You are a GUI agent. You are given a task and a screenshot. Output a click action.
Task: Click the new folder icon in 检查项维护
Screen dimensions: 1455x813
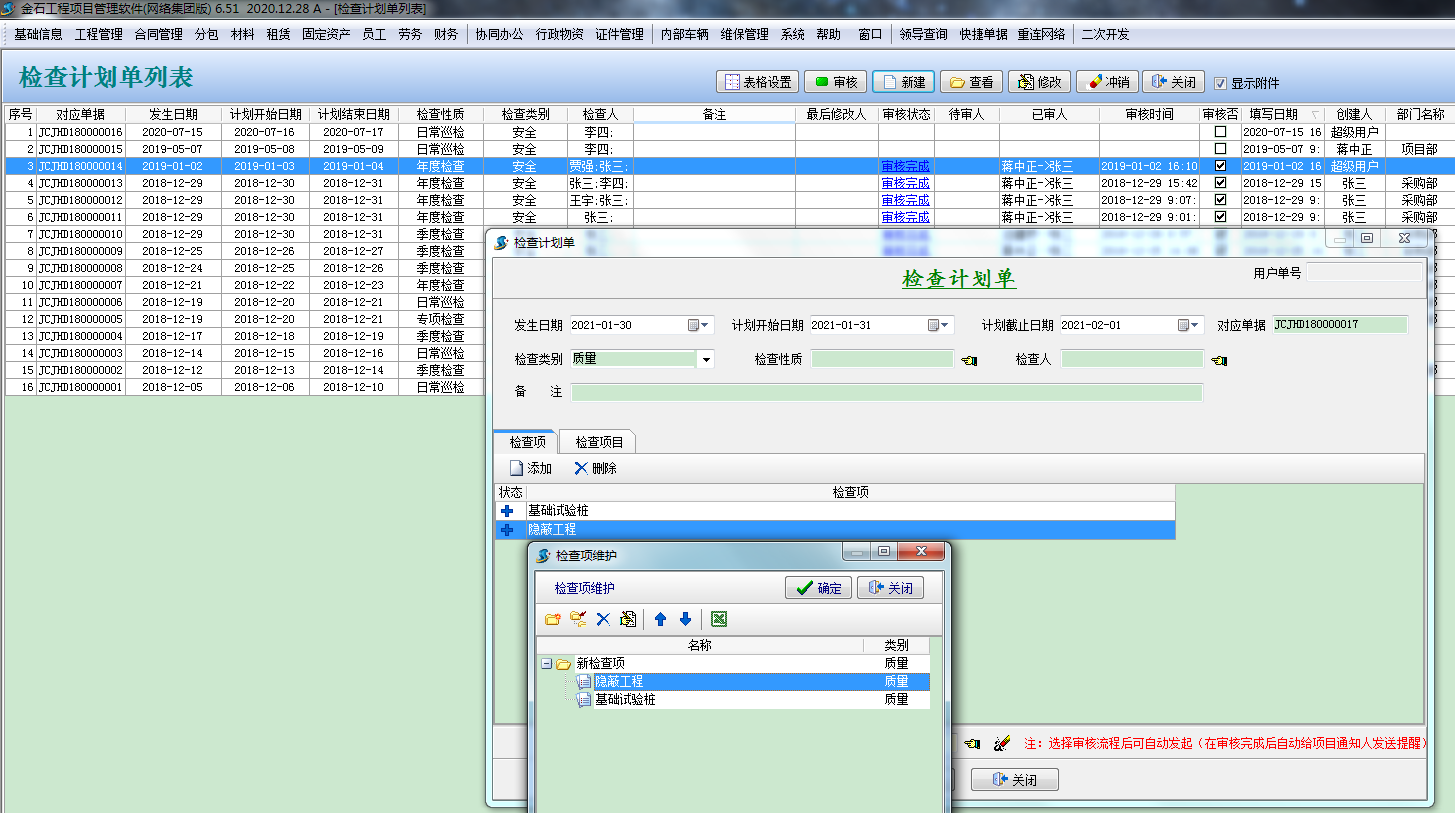[x=552, y=620]
